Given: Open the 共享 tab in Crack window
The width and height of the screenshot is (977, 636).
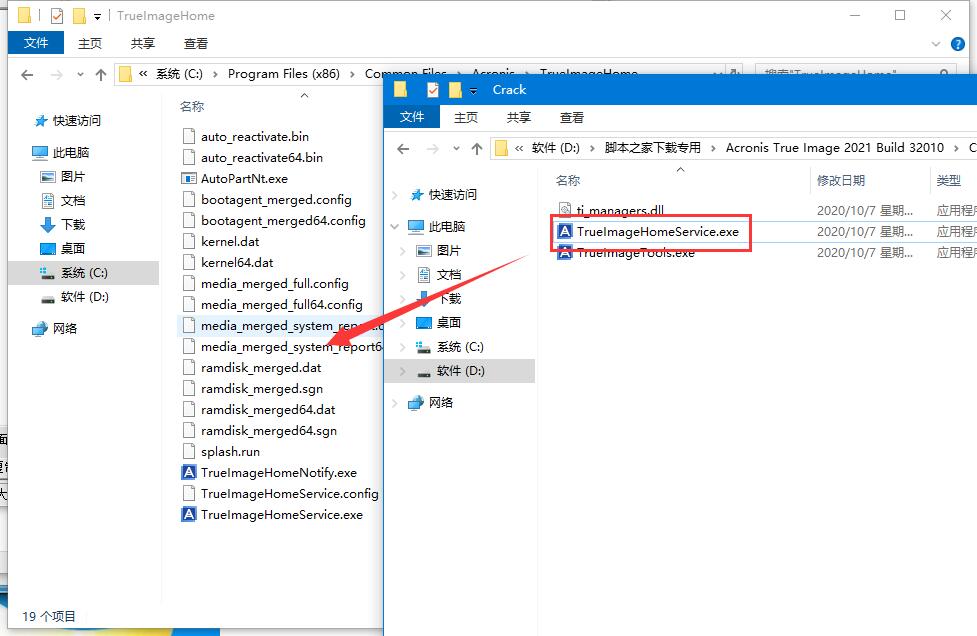Looking at the screenshot, I should click(518, 117).
